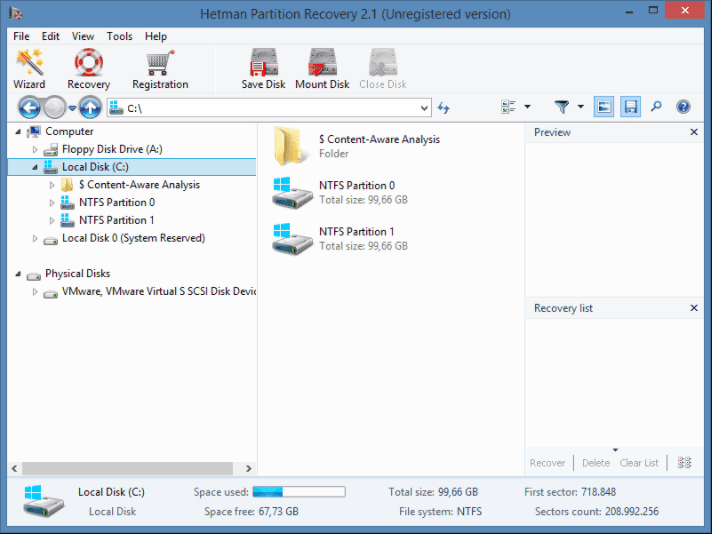Image resolution: width=712 pixels, height=534 pixels.
Task: Click Delete in recovery list
Action: 596,463
